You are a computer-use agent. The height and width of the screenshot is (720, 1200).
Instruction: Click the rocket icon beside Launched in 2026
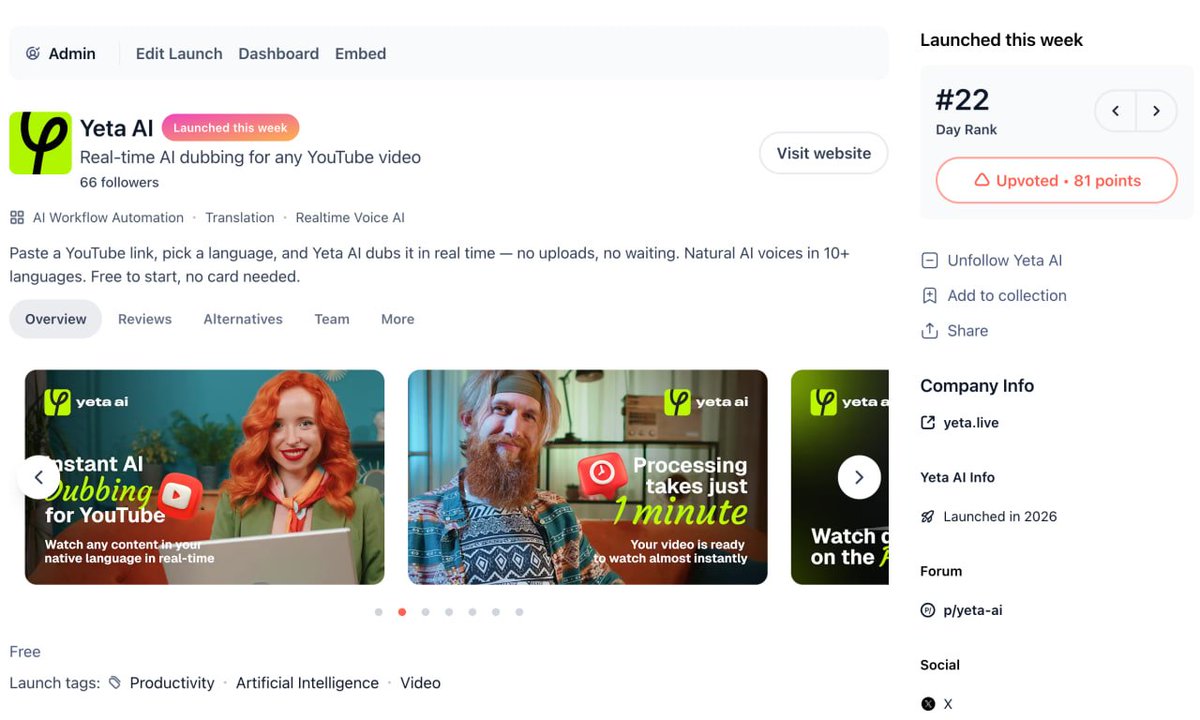point(928,517)
